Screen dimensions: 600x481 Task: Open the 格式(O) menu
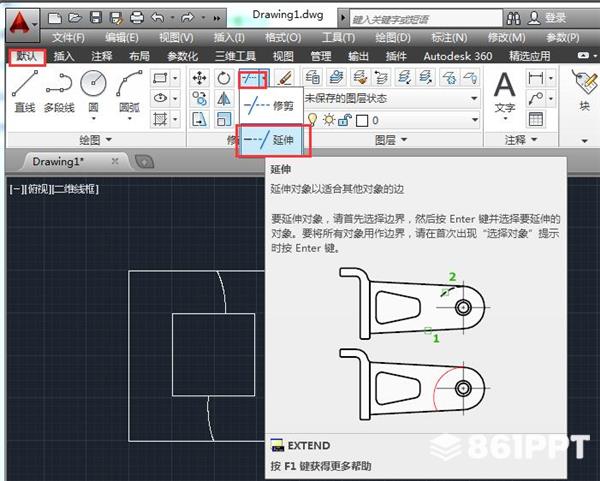click(283, 38)
